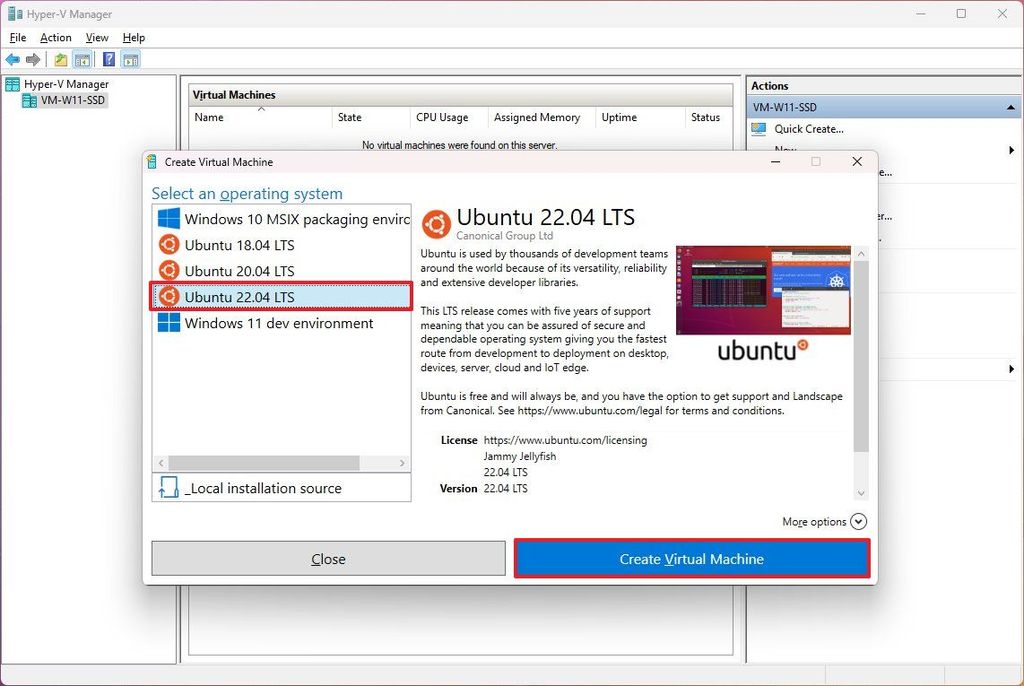1024x686 pixels.
Task: Select Hyper-V Manager tree root label
Action: (x=66, y=84)
